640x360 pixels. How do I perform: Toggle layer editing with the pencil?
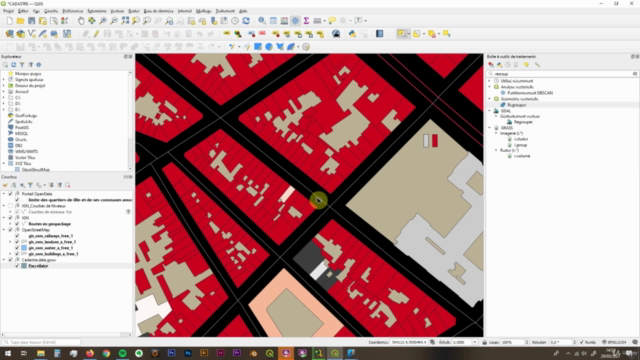click(x=96, y=34)
